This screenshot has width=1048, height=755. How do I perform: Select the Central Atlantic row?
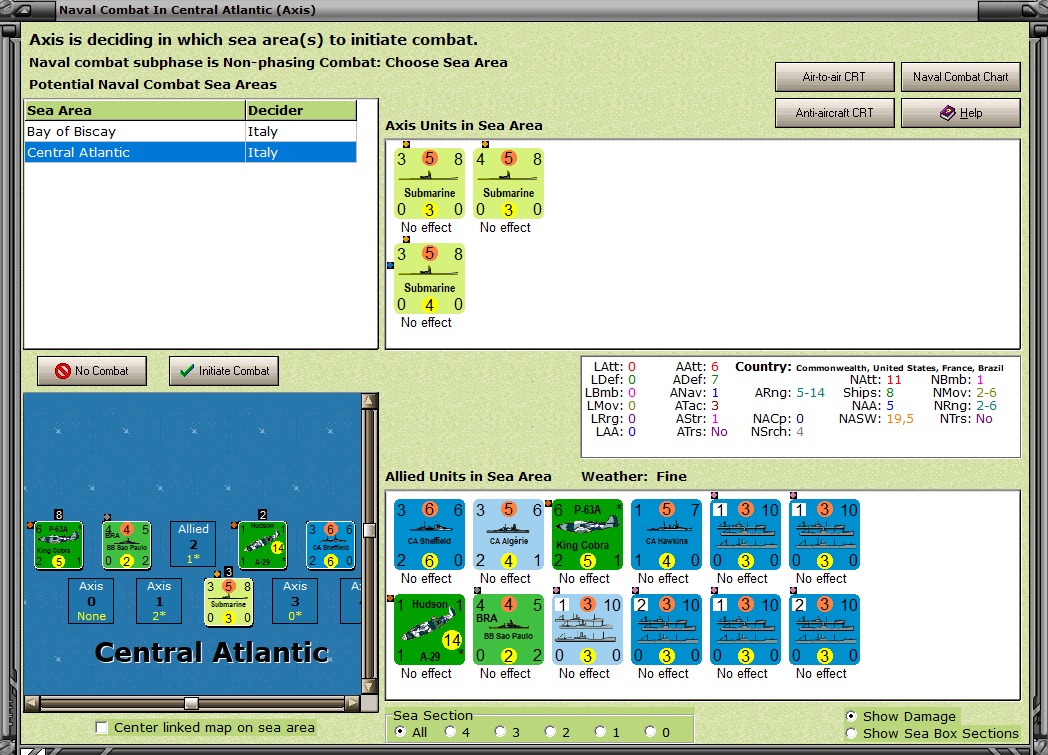[x=190, y=152]
